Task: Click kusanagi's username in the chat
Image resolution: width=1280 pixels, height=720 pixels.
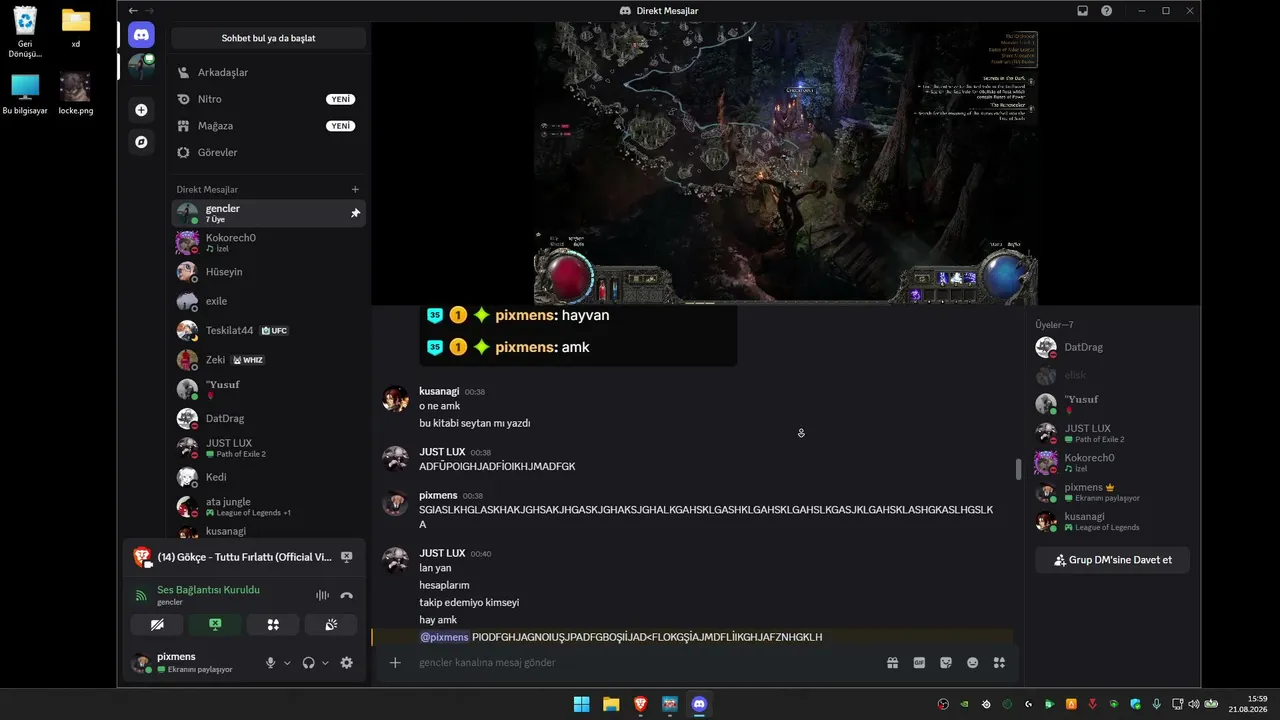Action: 439,391
